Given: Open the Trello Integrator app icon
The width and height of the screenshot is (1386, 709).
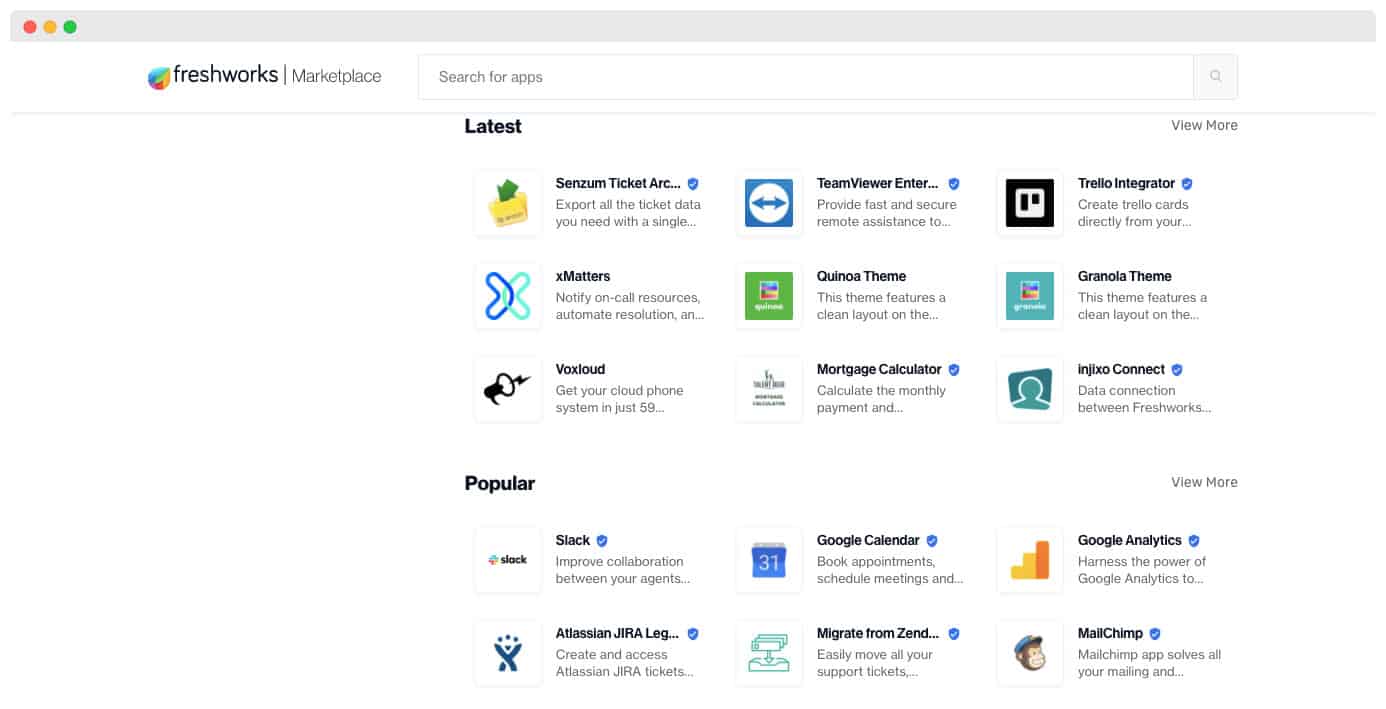Looking at the screenshot, I should point(1030,203).
